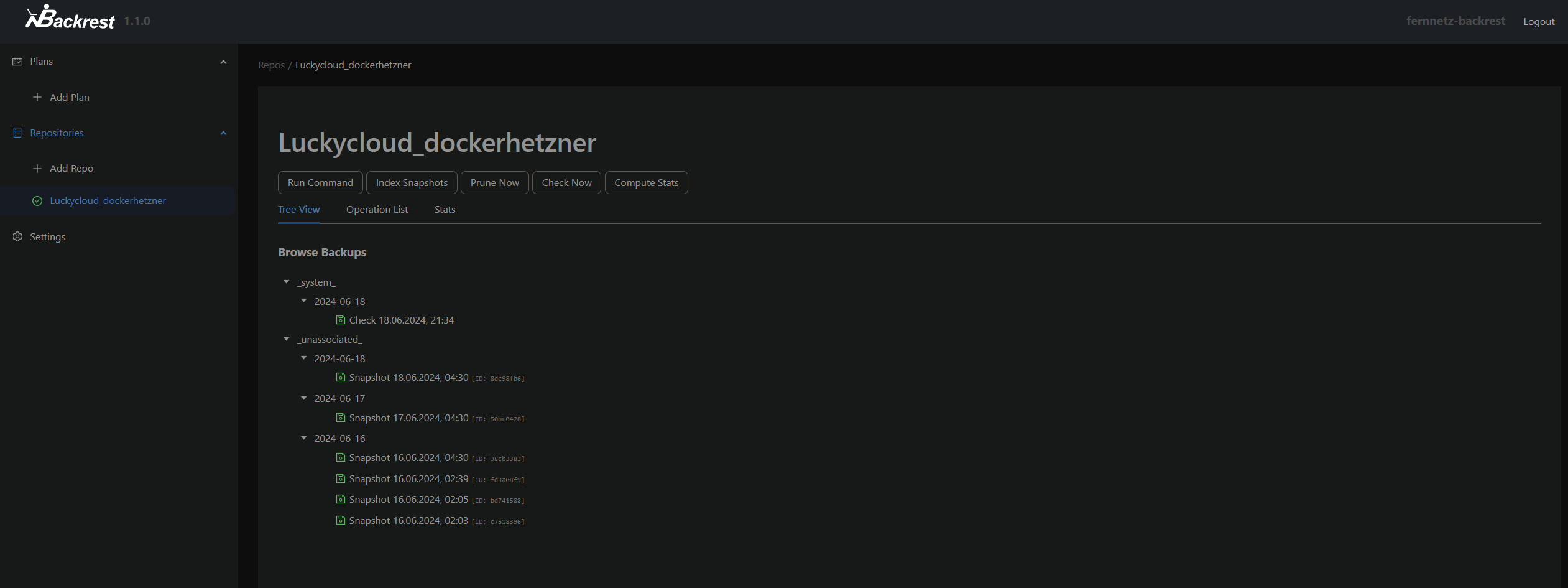Viewport: 1568px width, 588px height.
Task: Click the icon for Snapshot 18.06.2024, 04:30
Action: 341,378
